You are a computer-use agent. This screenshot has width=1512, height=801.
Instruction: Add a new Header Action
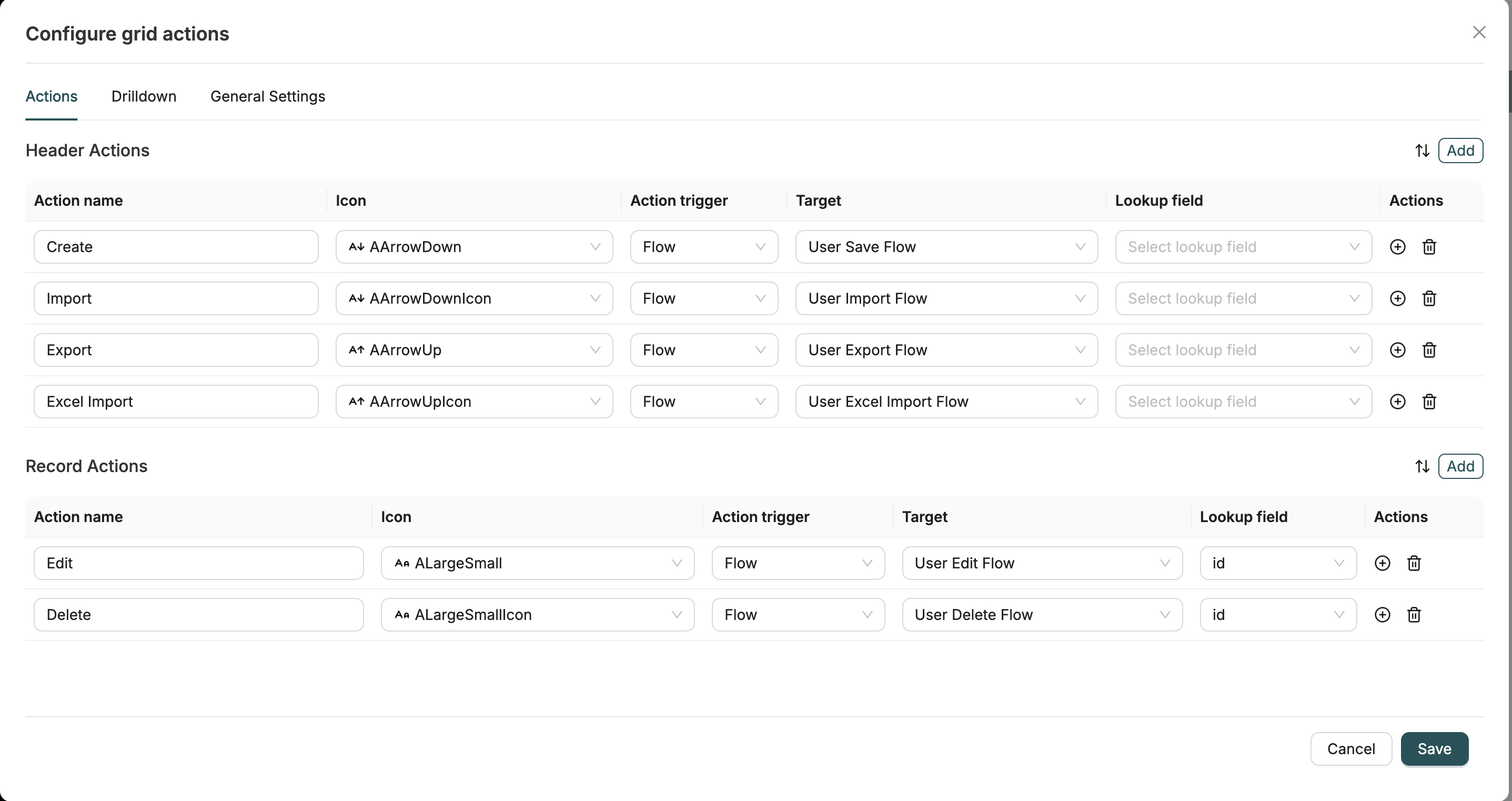(1461, 151)
